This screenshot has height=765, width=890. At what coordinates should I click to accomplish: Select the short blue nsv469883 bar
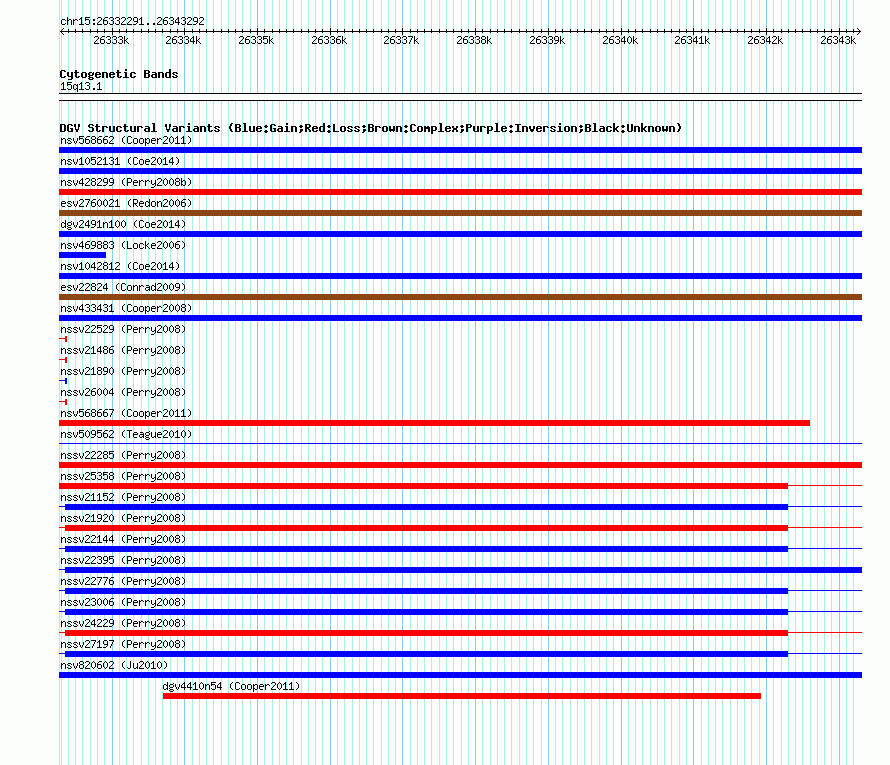[x=82, y=255]
